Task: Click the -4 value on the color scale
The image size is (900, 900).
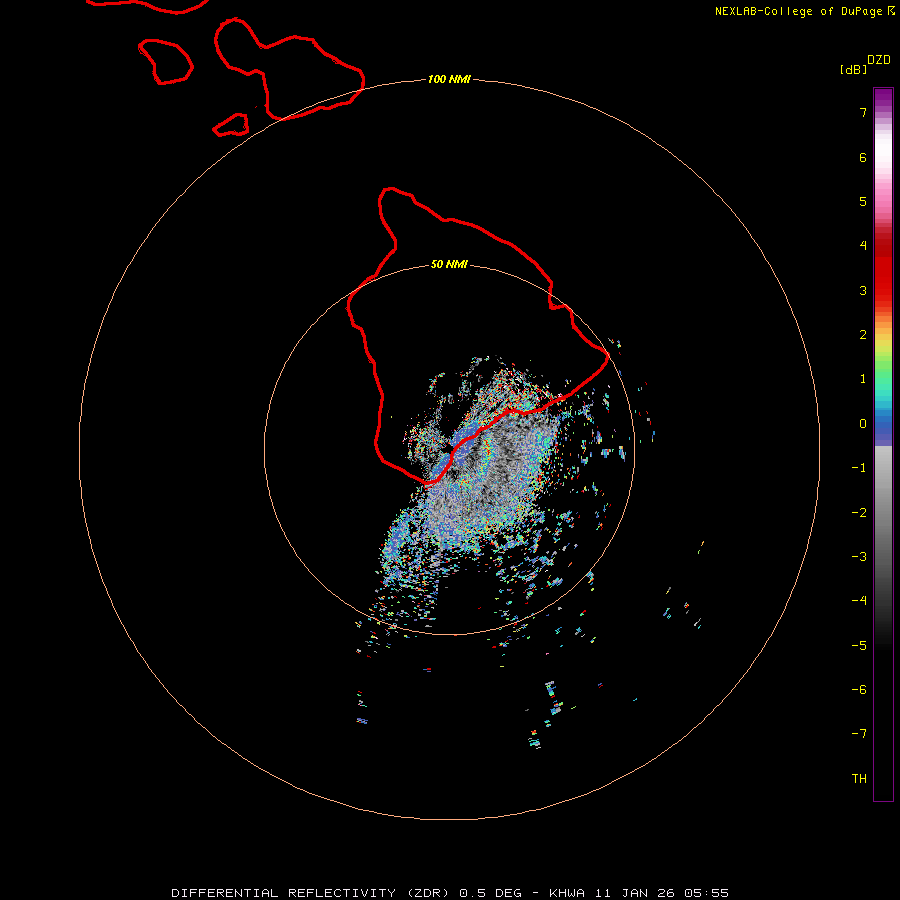Action: tap(859, 601)
